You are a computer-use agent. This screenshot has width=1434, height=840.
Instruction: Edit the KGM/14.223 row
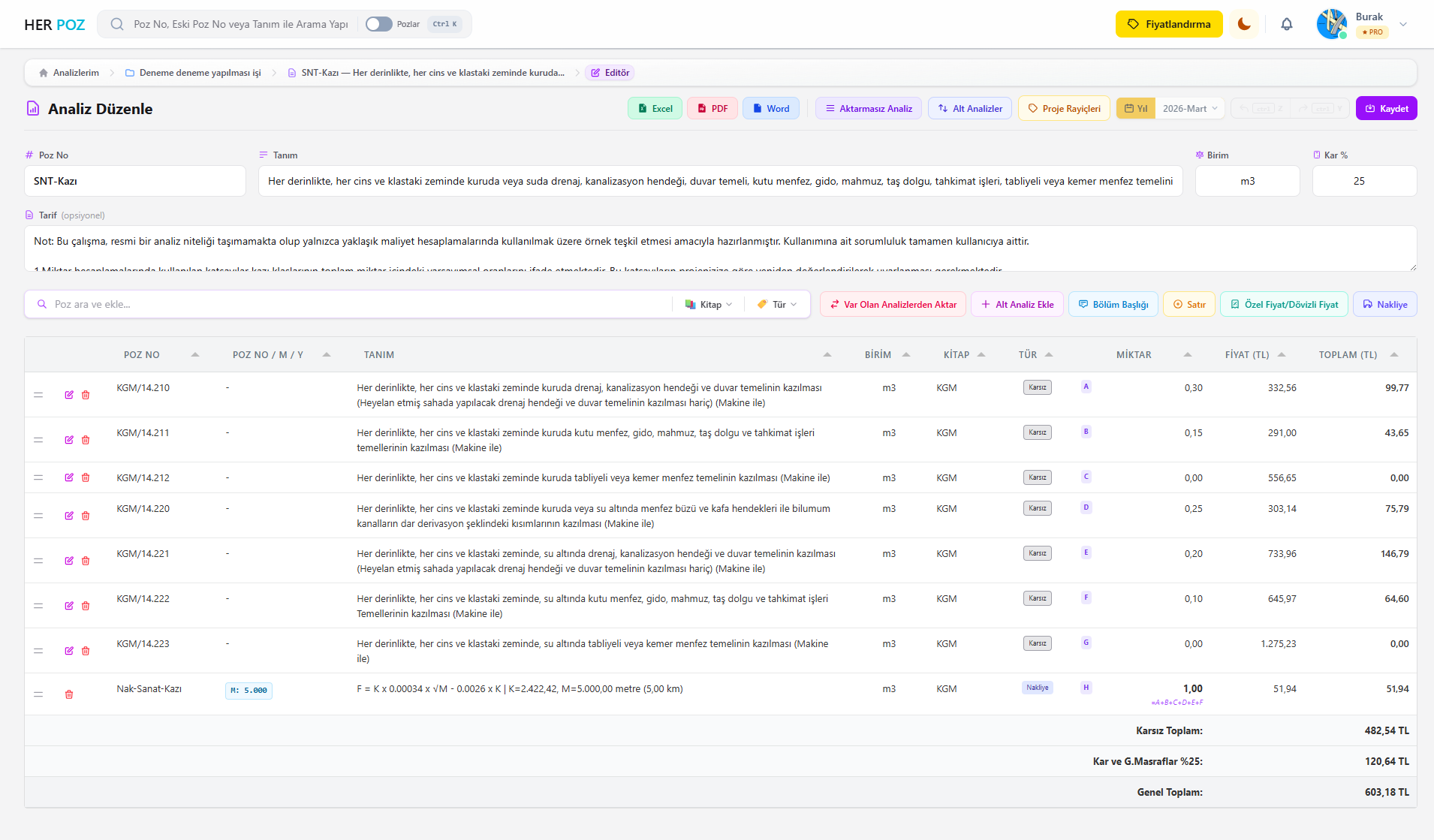(x=69, y=651)
